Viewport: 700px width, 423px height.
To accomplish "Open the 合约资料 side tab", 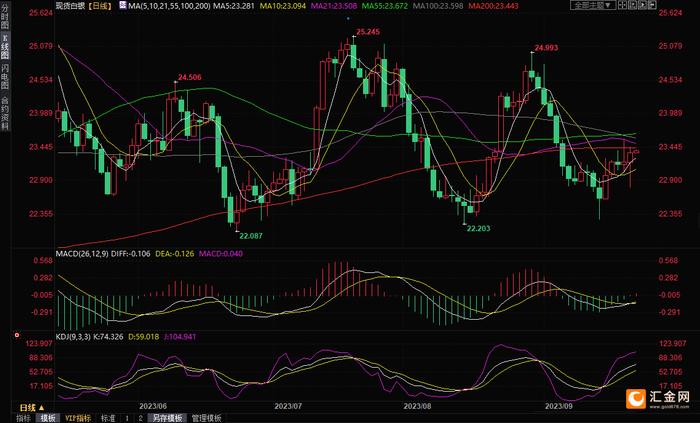I will pos(5,113).
